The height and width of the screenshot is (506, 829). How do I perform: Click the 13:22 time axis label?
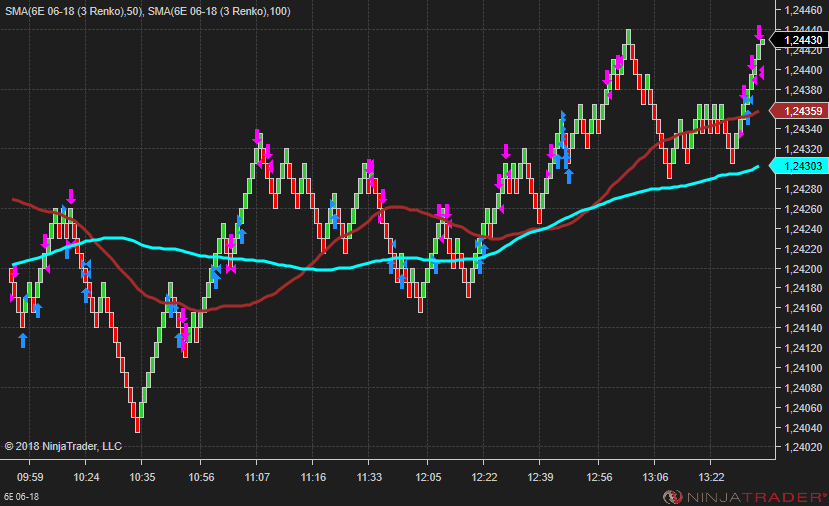(x=712, y=477)
